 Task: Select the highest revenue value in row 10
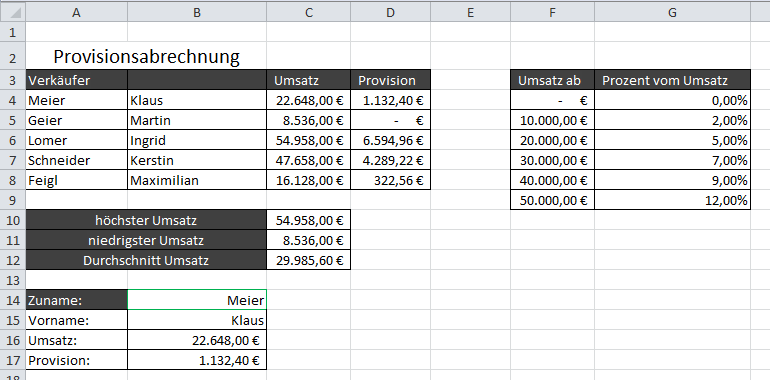click(308, 220)
